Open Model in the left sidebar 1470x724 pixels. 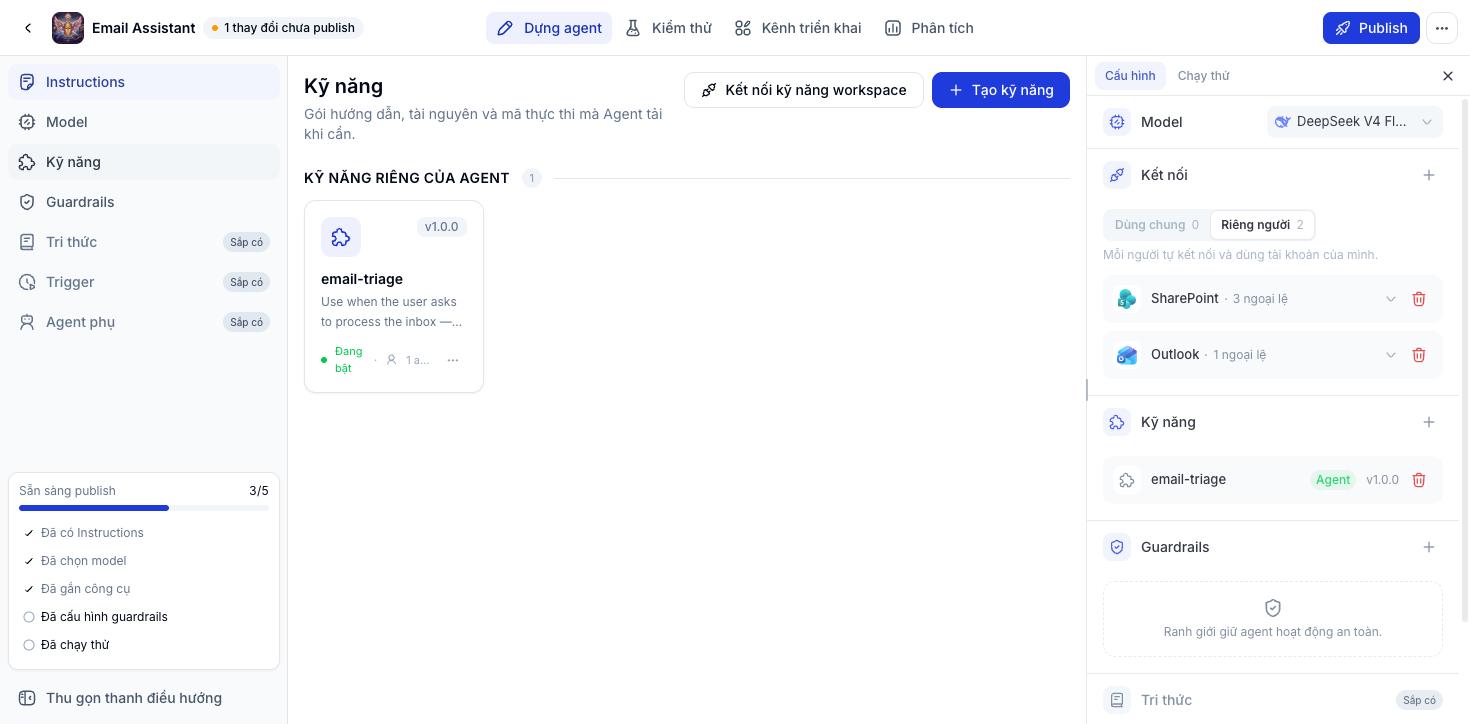pos(144,122)
